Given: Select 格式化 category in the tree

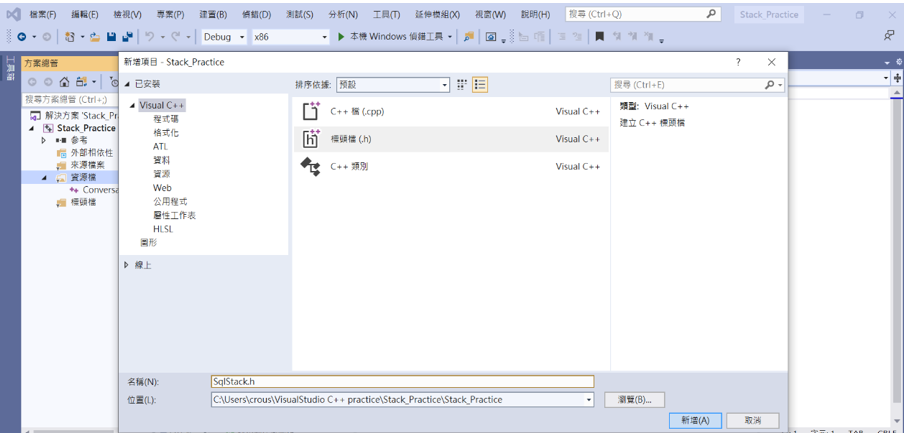Looking at the screenshot, I should (x=166, y=133).
